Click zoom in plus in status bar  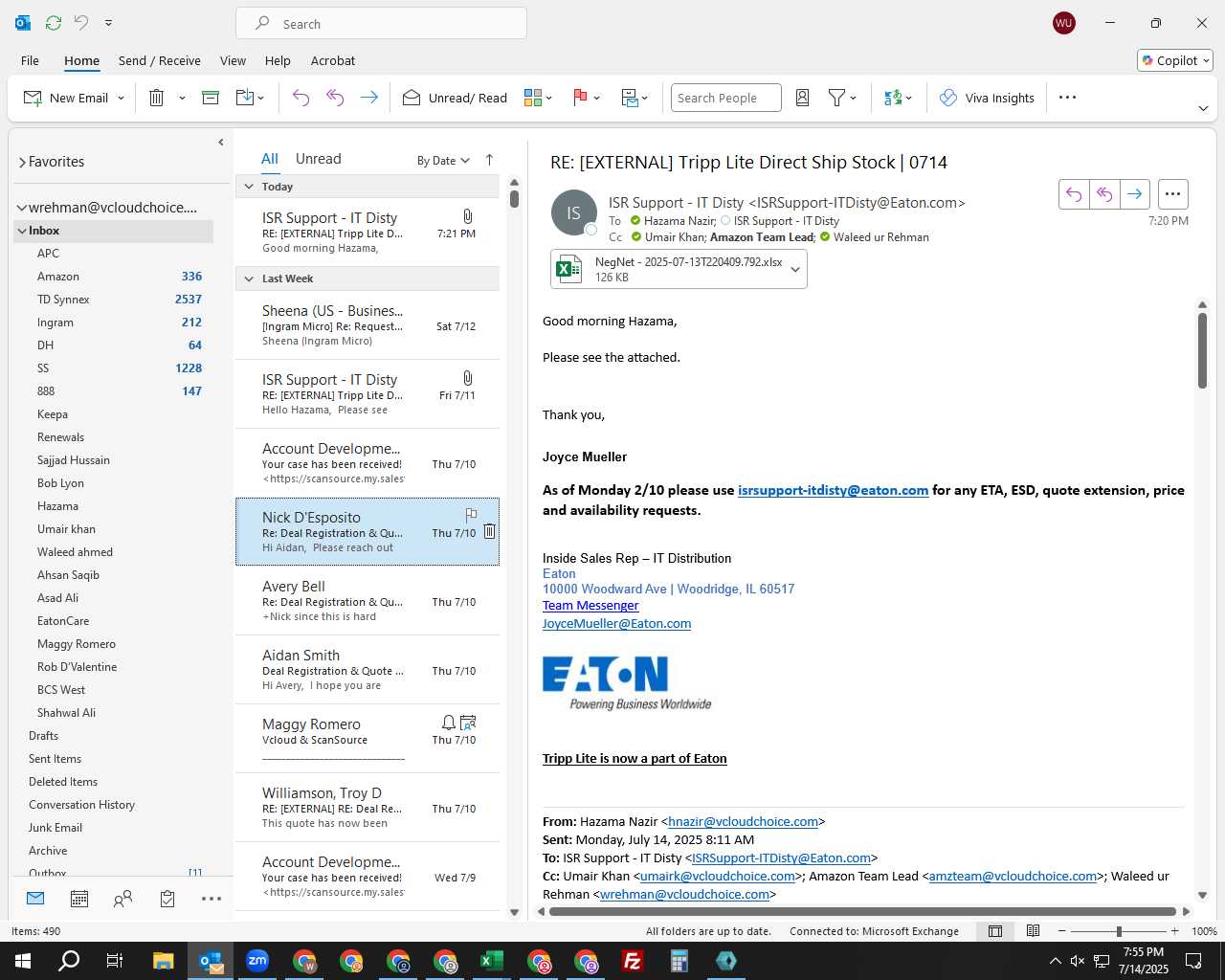1175,931
